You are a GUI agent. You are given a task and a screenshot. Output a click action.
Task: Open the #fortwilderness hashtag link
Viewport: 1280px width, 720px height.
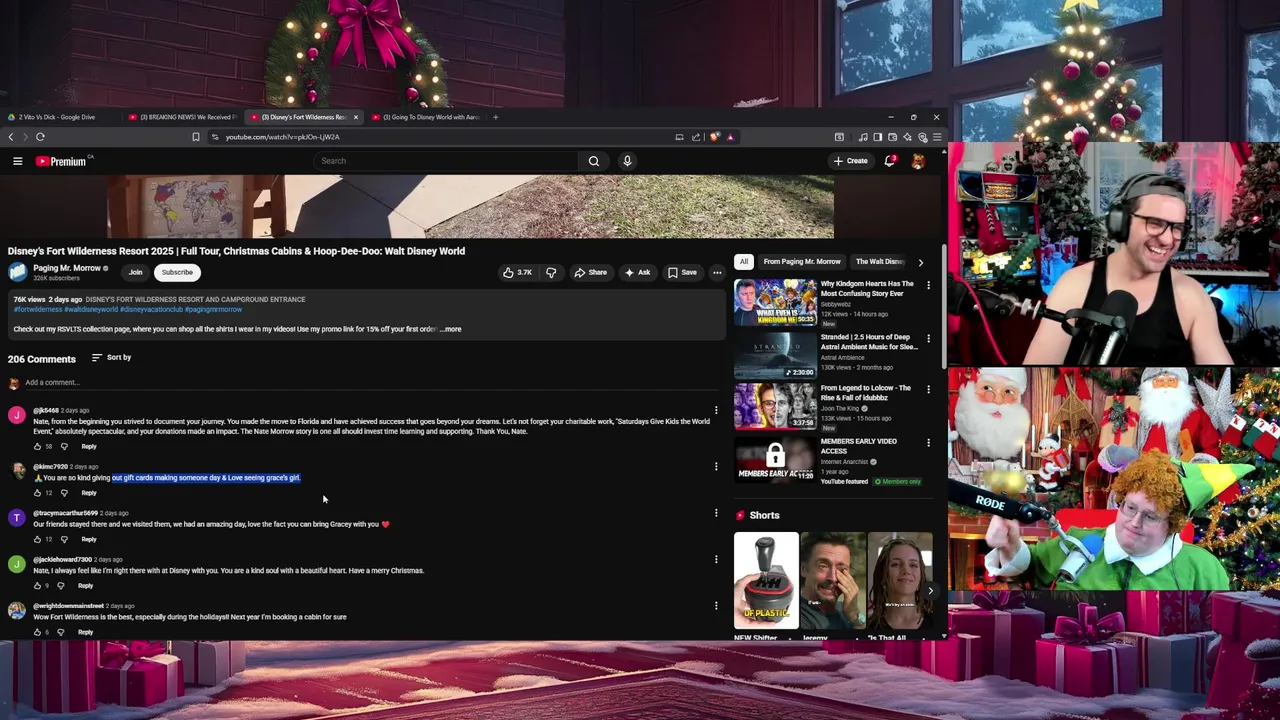pyautogui.click(x=37, y=309)
